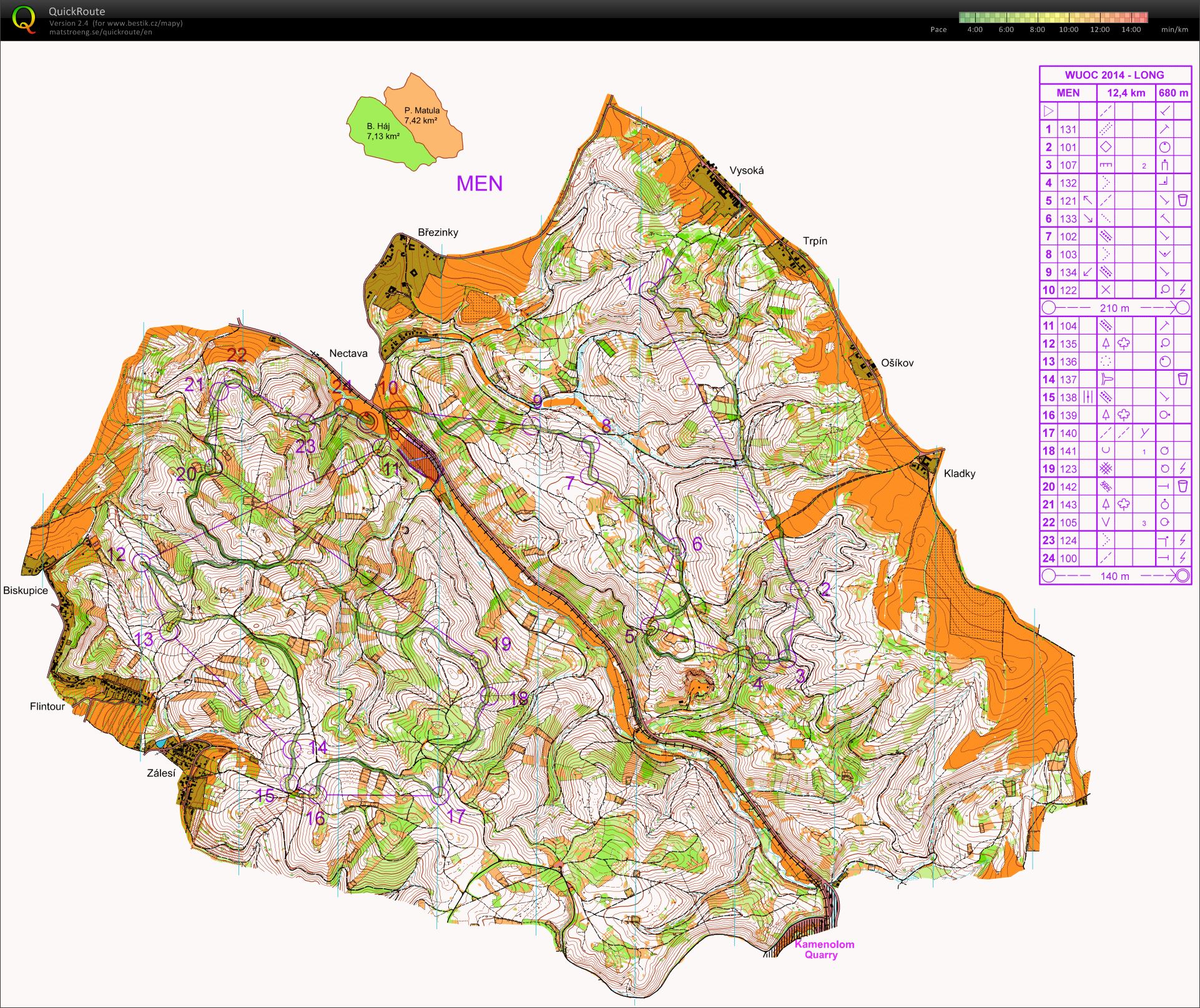Viewport: 1200px width, 1008px height.
Task: Click the WUOC 2014 - LONG table title
Action: click(x=1114, y=75)
